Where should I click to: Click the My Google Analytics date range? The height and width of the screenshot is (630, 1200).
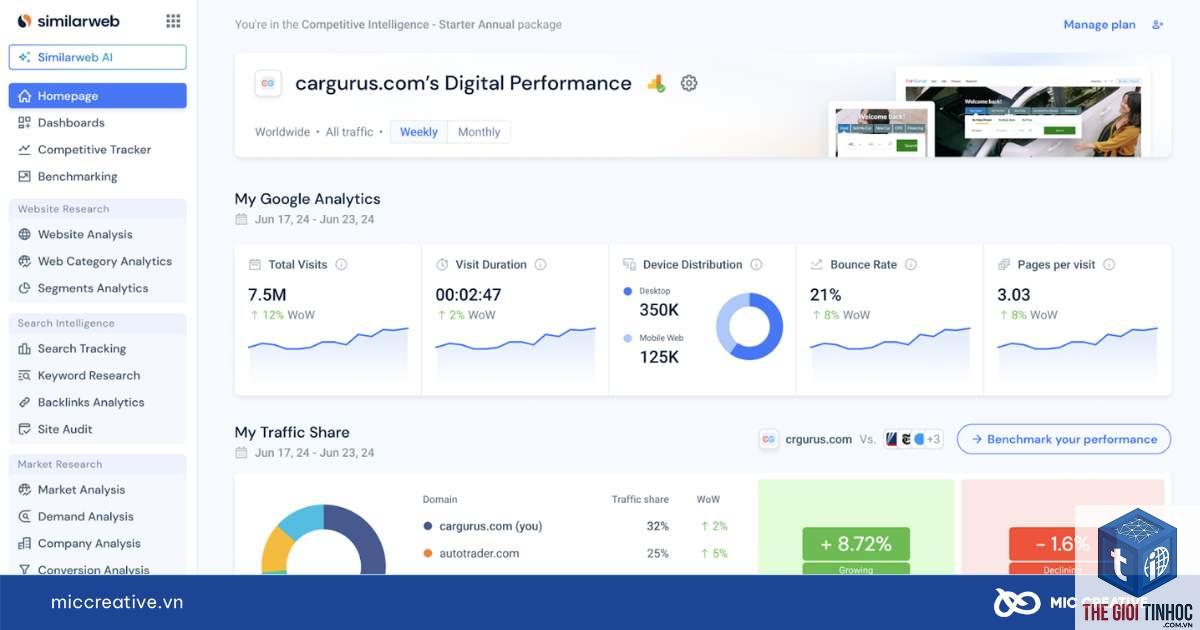tap(304, 220)
